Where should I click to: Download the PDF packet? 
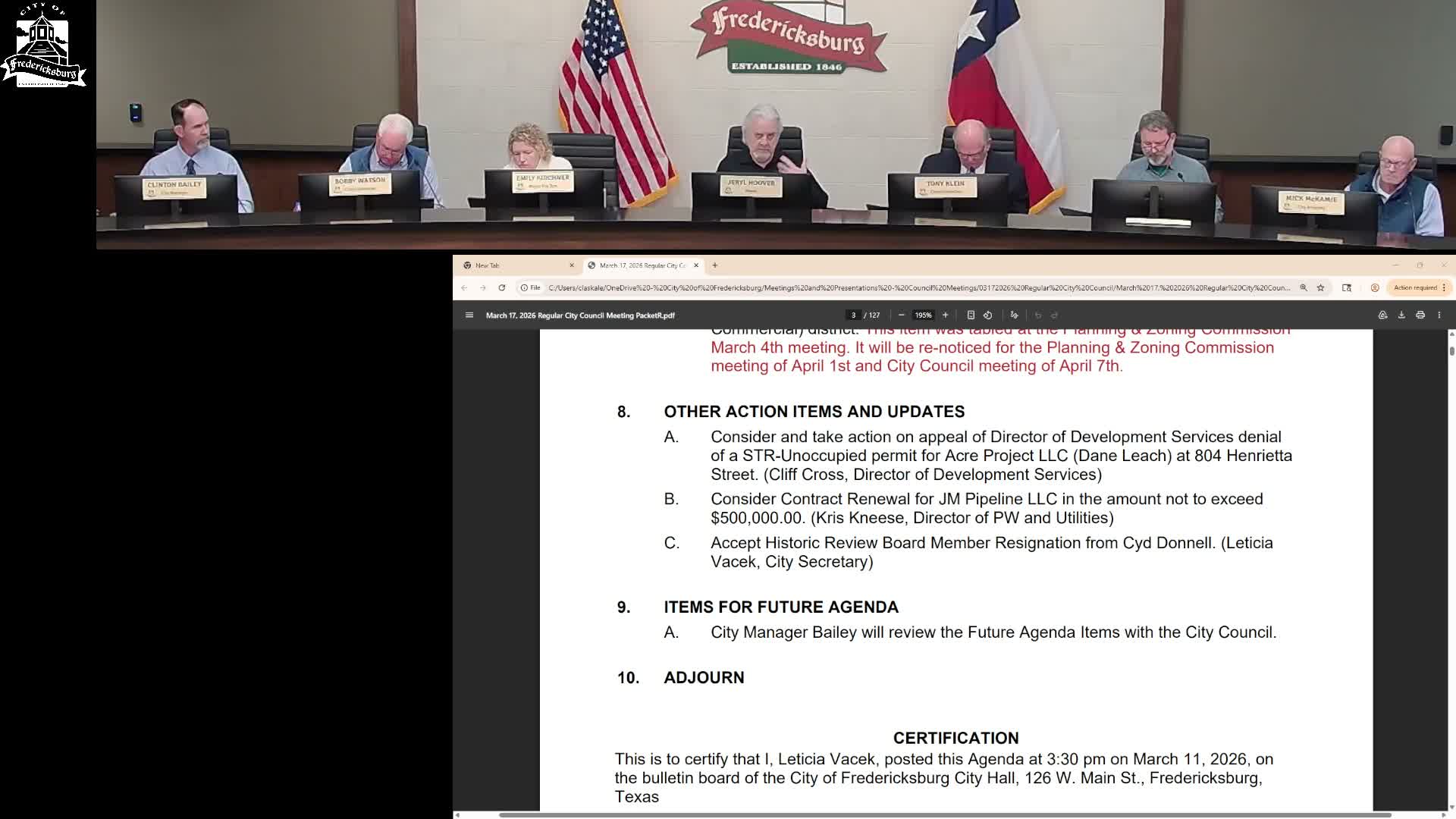tap(1401, 315)
